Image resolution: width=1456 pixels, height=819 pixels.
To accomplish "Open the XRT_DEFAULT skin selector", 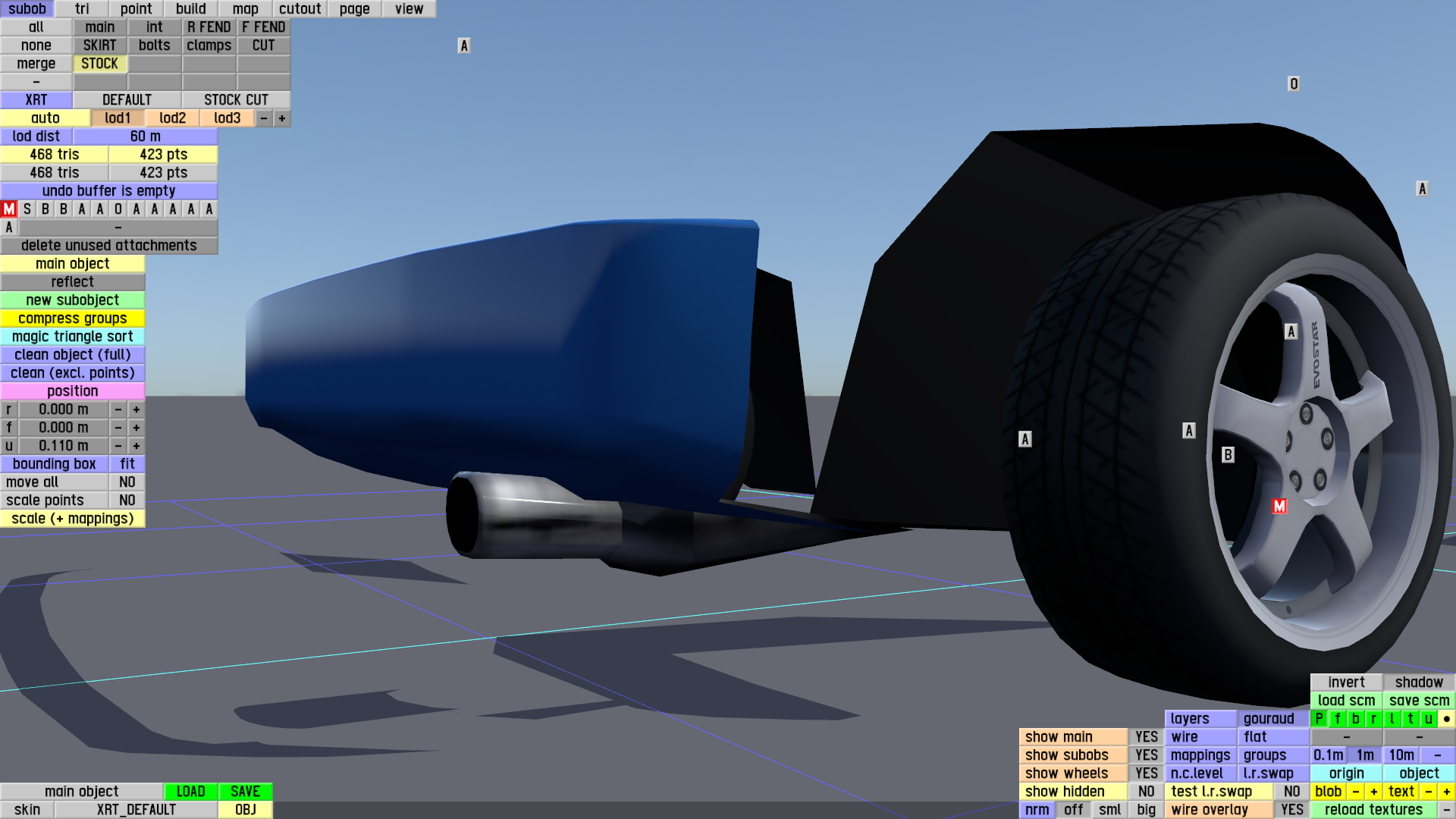I will tap(136, 810).
